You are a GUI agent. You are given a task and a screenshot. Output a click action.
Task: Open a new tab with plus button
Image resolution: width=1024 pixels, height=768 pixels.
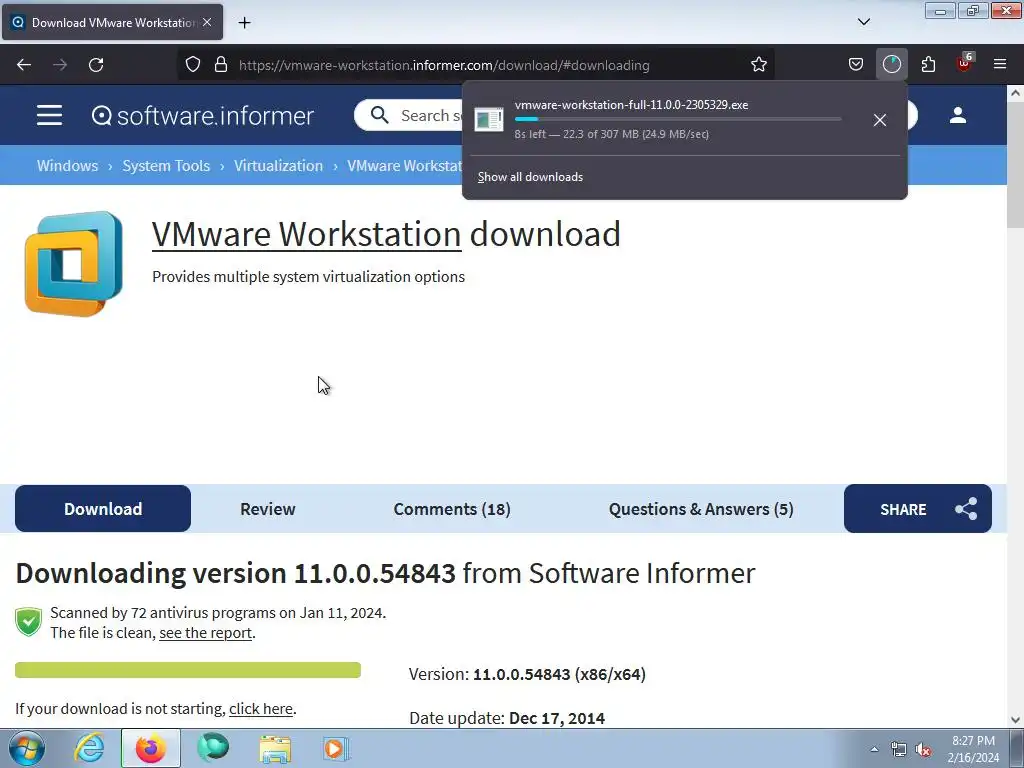coord(244,23)
